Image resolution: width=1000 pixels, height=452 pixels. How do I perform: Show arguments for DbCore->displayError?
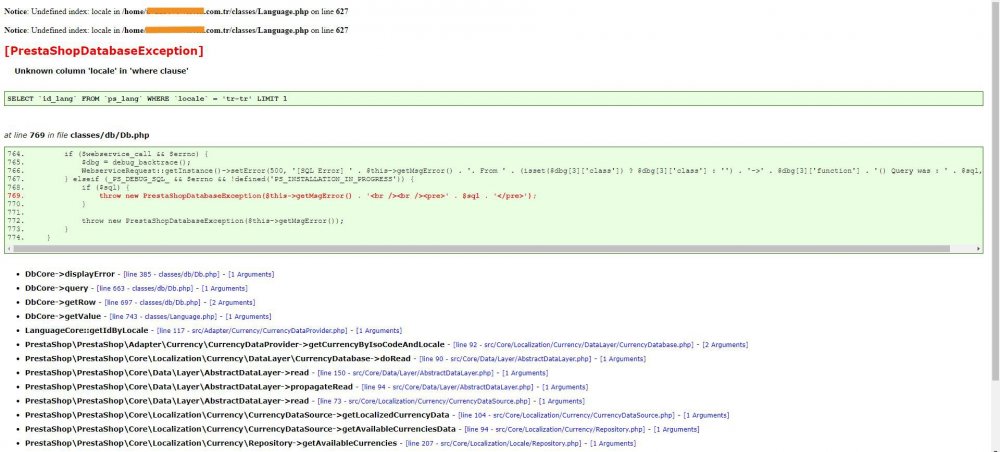pyautogui.click(x=251, y=274)
